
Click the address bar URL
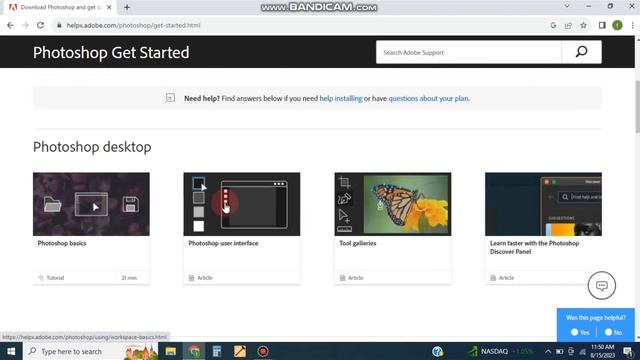(133, 25)
